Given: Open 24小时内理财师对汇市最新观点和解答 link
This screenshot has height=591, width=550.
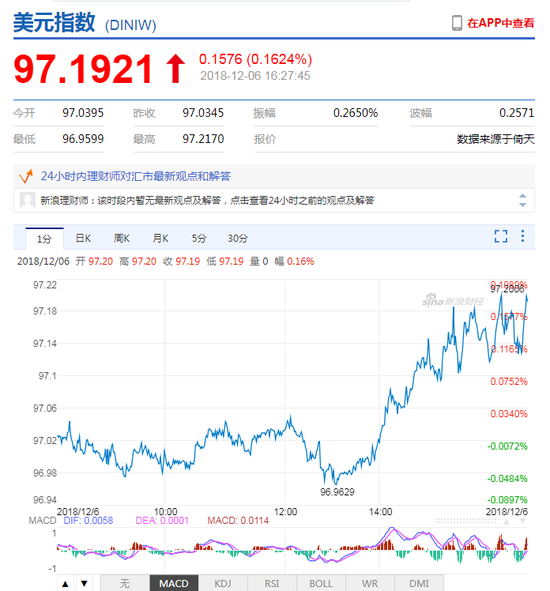Looking at the screenshot, I should click(135, 176).
